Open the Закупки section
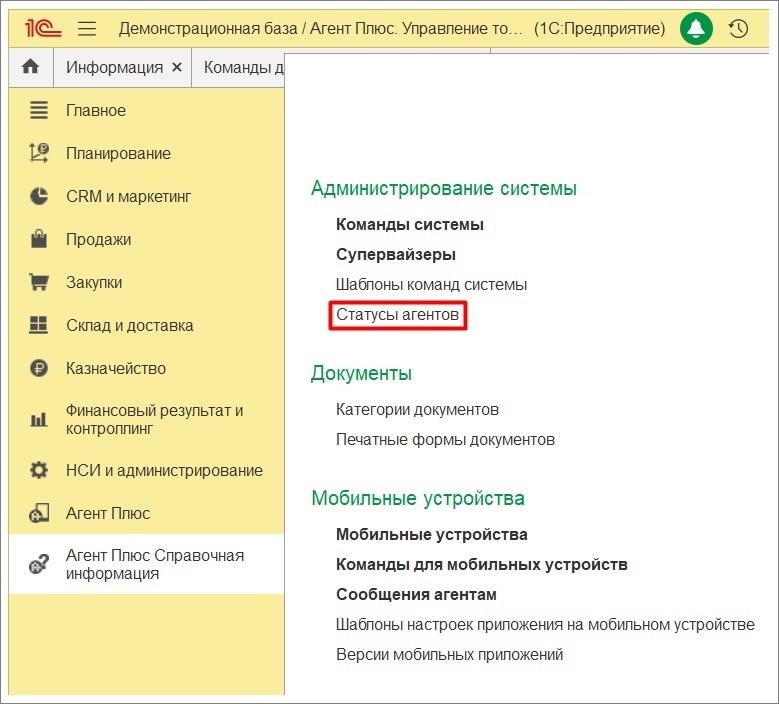Viewport: 779px width, 704px height. (94, 282)
